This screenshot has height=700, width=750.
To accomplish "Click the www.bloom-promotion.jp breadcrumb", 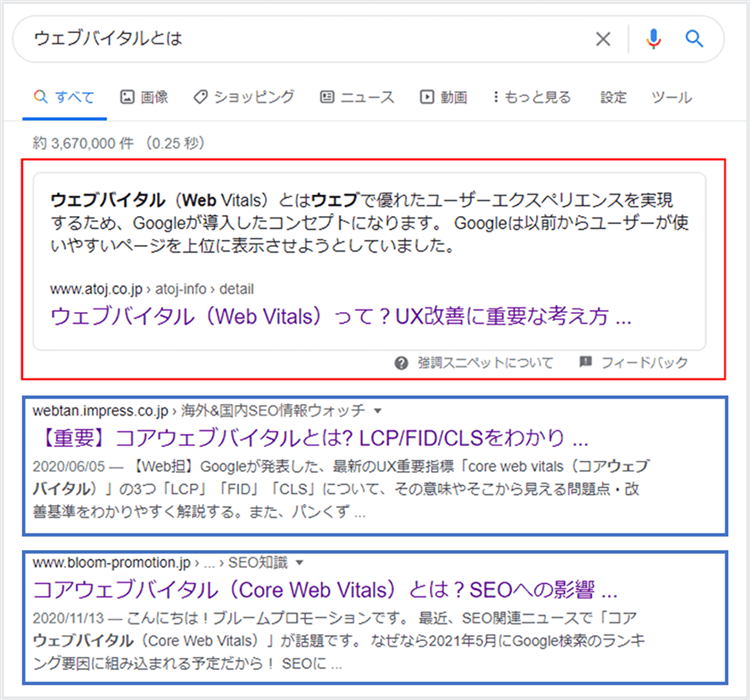I will click(x=160, y=562).
